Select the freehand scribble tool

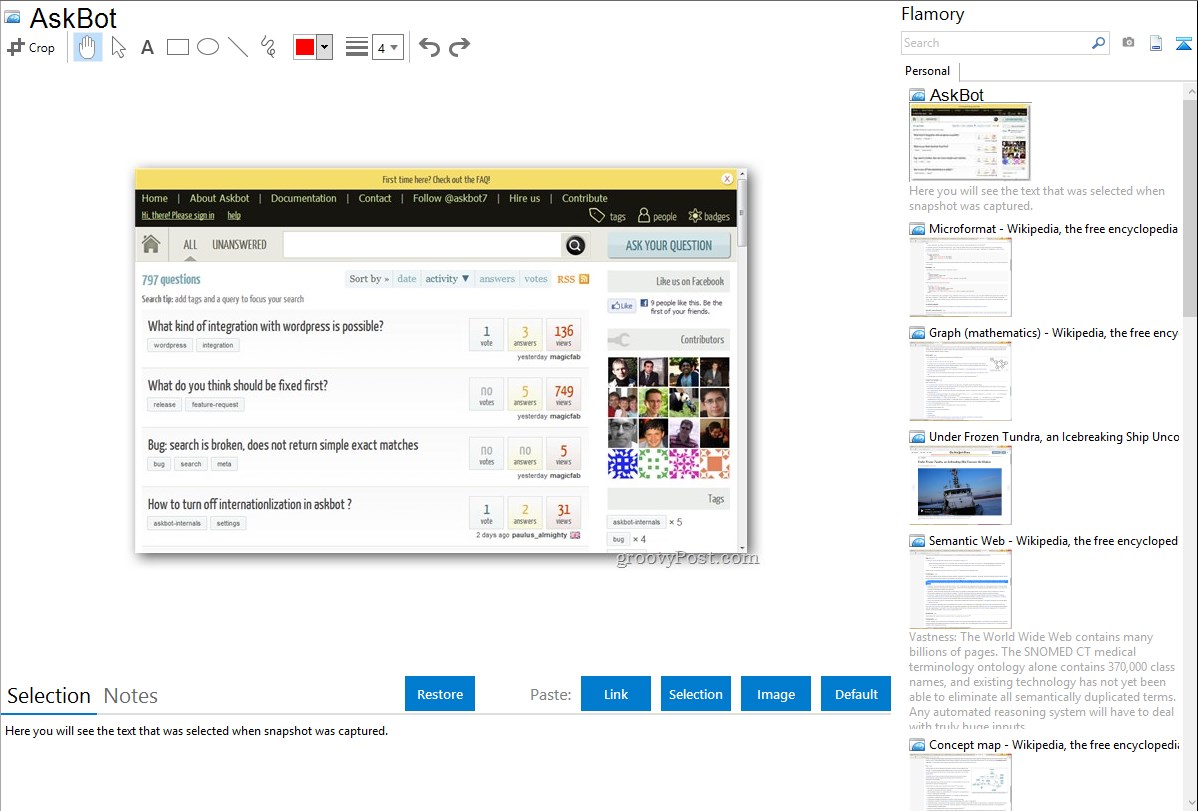268,47
